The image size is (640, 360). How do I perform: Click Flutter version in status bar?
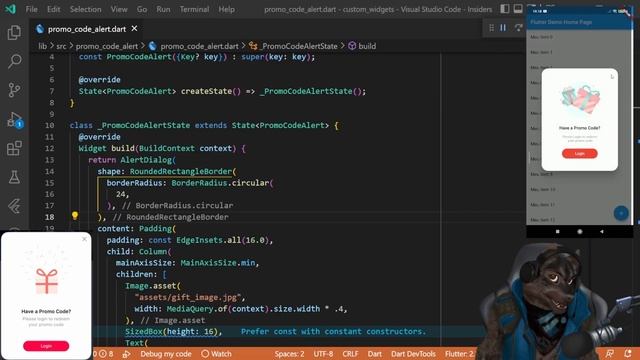coord(460,354)
